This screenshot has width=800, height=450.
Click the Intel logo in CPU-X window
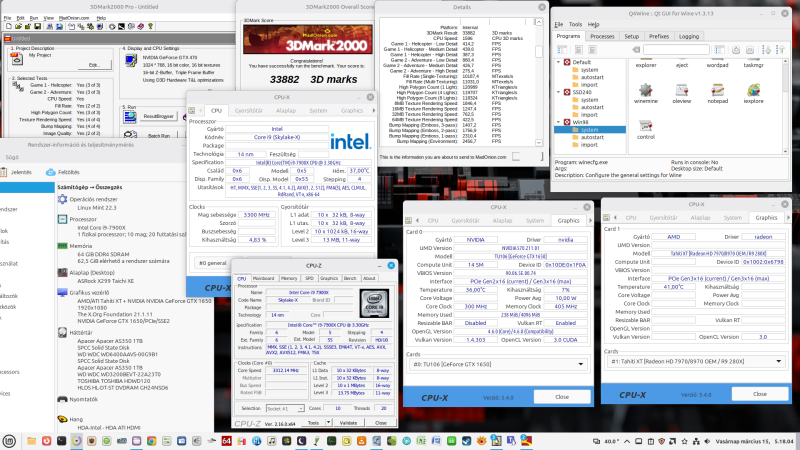(351, 141)
